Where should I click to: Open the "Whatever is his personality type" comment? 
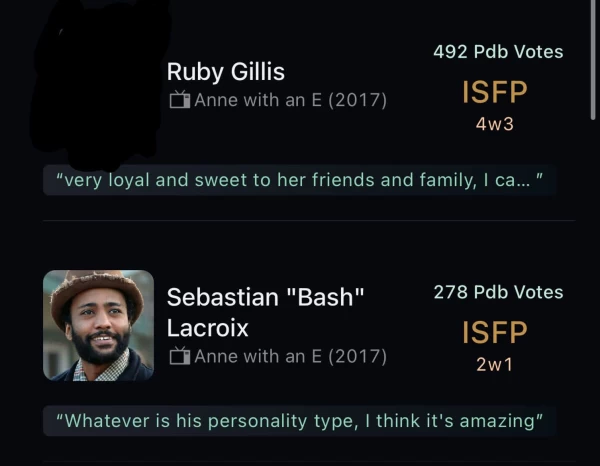[x=299, y=421]
